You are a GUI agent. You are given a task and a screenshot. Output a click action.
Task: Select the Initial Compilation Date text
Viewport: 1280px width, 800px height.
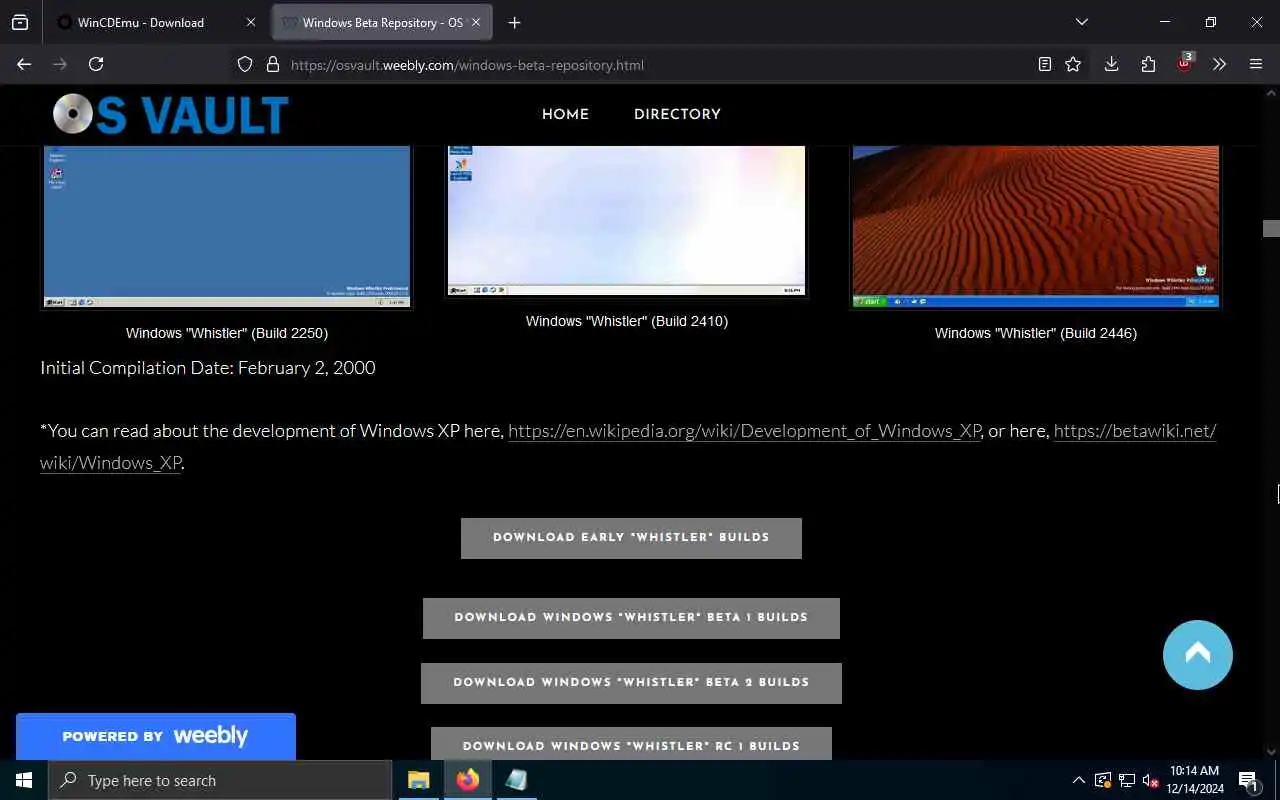[x=208, y=368]
